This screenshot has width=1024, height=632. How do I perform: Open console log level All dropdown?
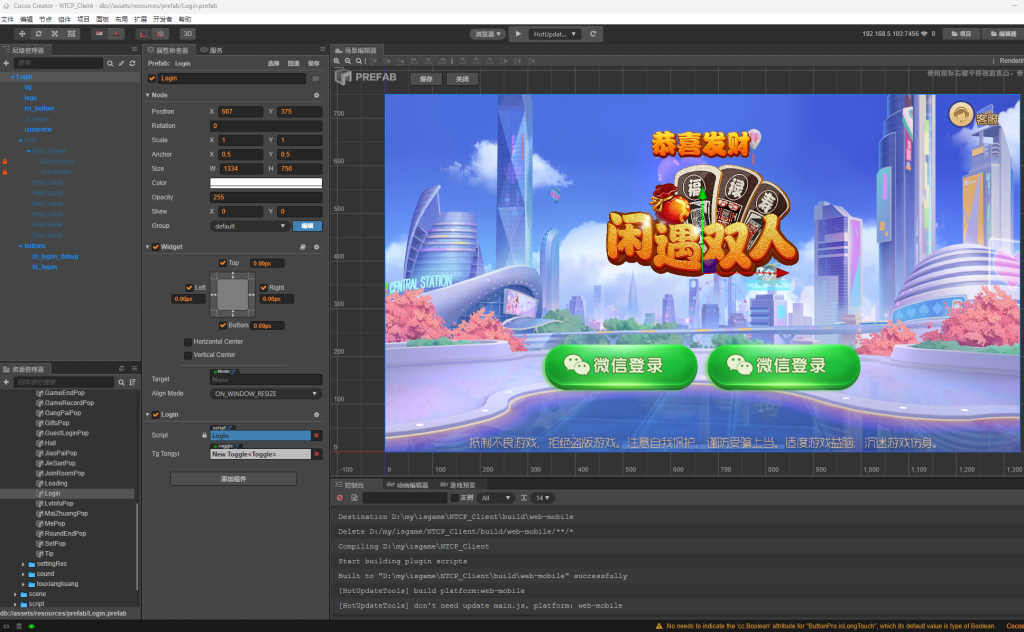point(496,498)
